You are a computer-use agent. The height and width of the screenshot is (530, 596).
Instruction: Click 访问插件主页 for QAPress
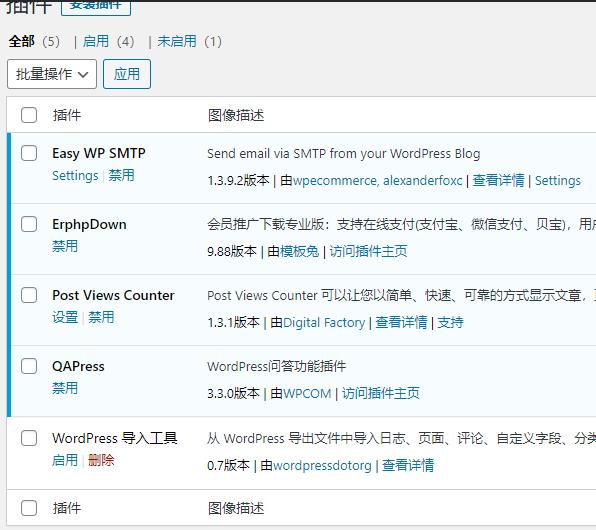380,394
